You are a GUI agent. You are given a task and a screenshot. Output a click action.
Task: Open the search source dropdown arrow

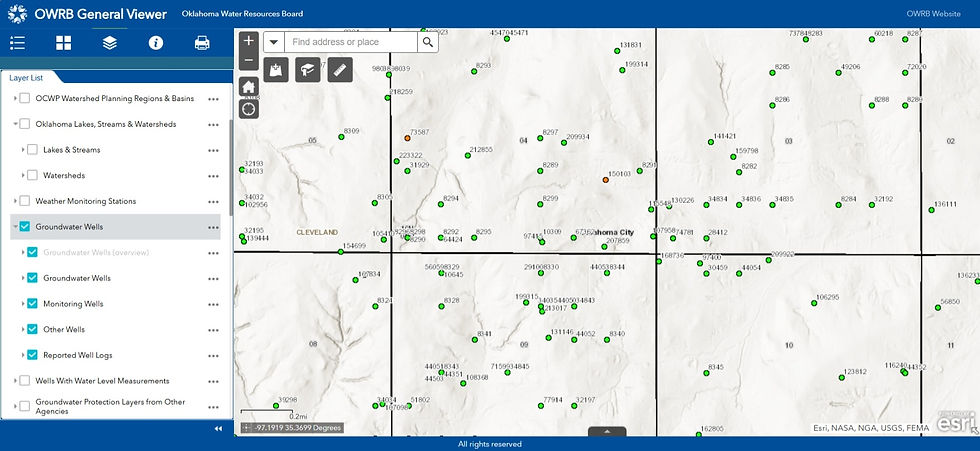(x=274, y=42)
